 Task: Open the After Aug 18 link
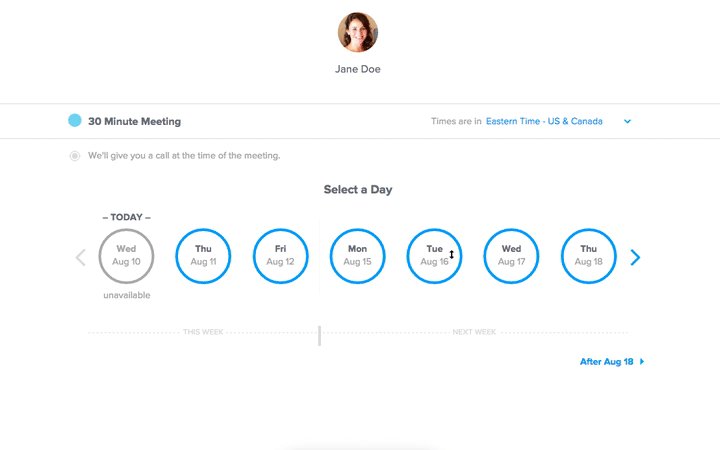coord(612,362)
